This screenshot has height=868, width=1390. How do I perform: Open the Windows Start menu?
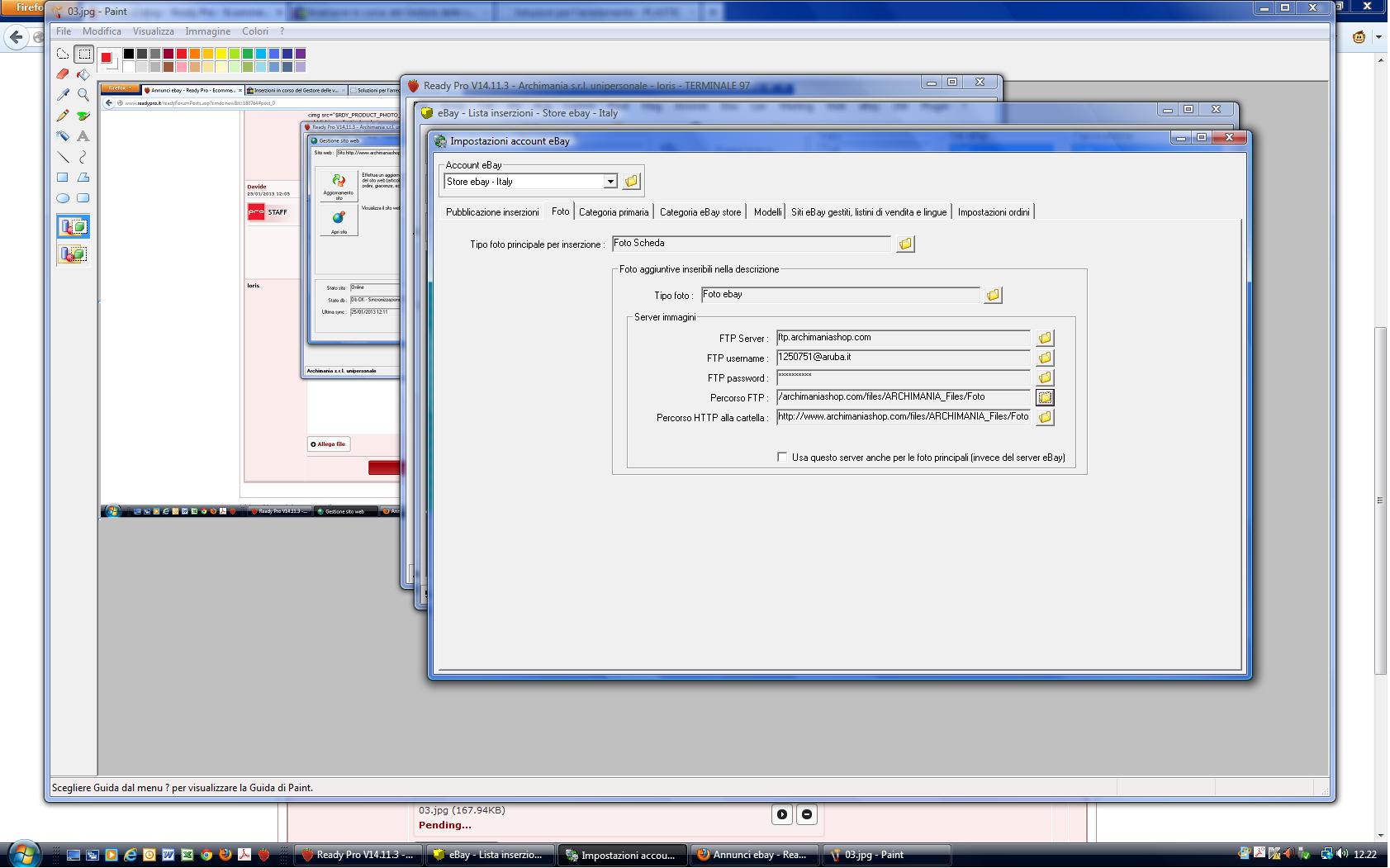[23, 854]
